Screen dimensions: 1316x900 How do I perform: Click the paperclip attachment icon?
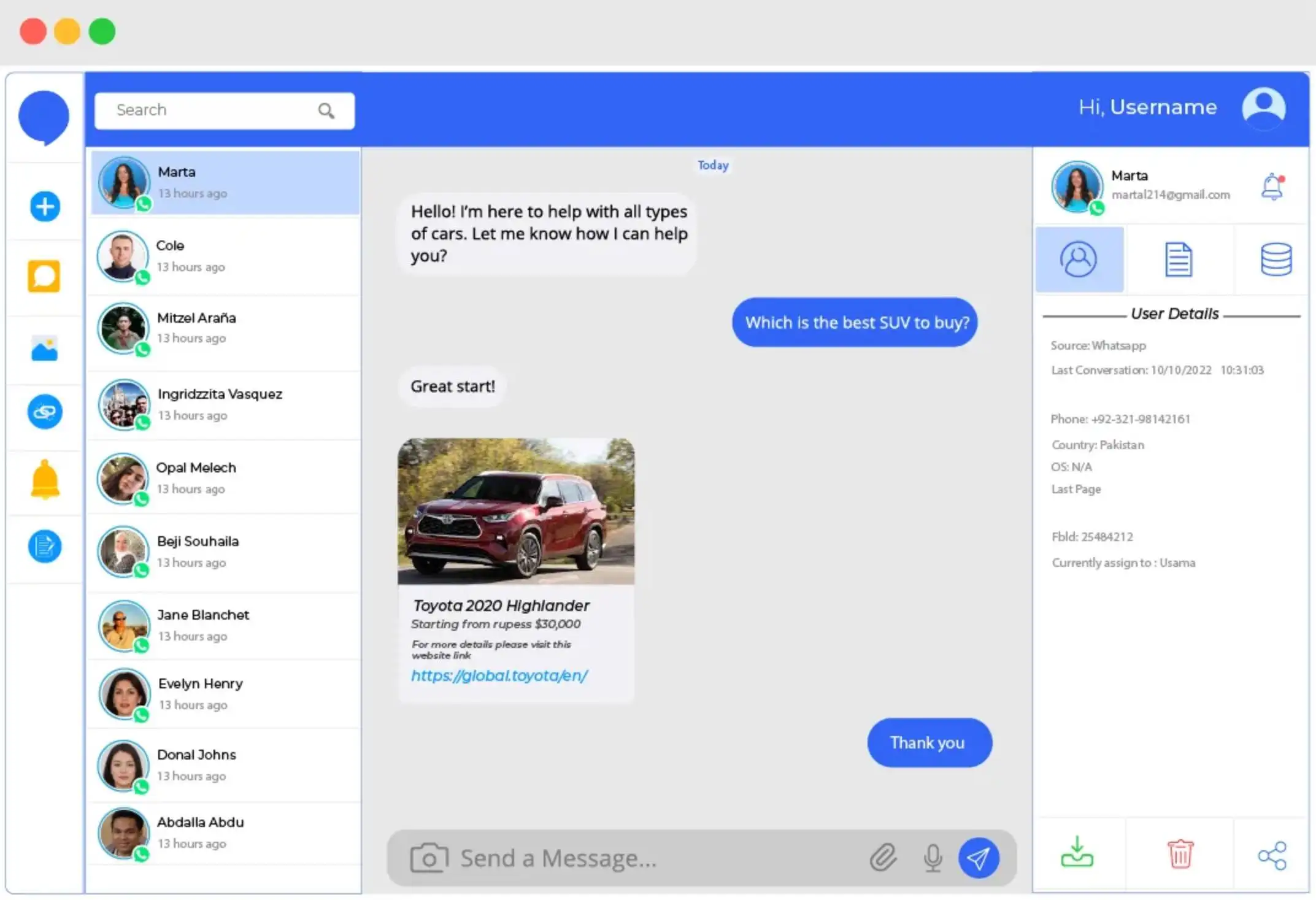[883, 858]
